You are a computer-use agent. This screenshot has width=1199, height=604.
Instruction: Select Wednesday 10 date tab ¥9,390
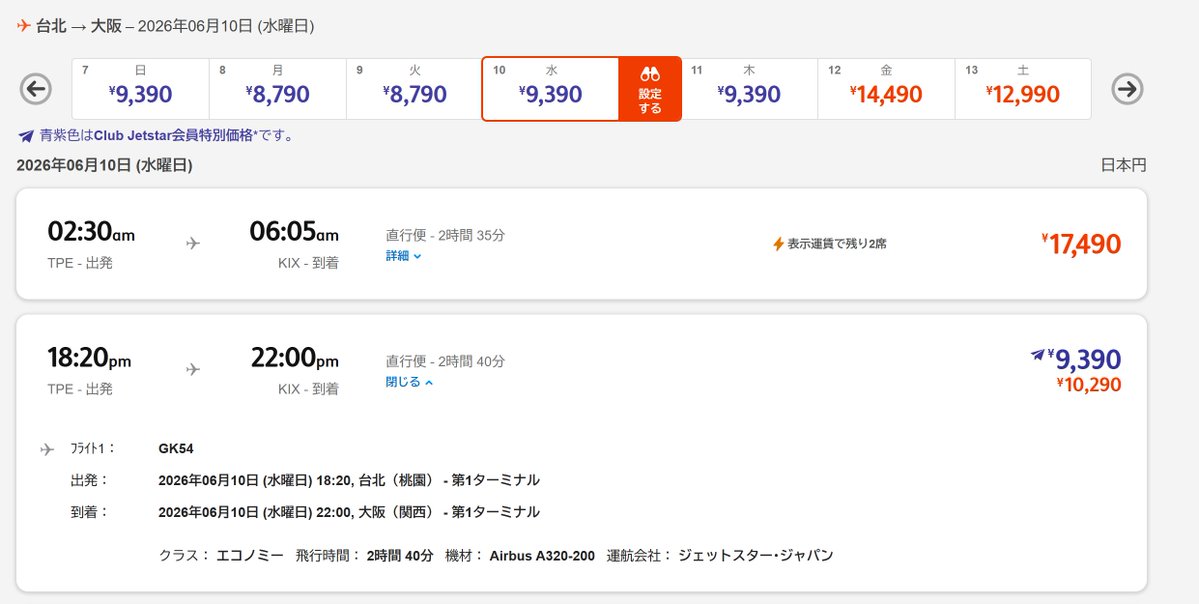pyautogui.click(x=551, y=89)
